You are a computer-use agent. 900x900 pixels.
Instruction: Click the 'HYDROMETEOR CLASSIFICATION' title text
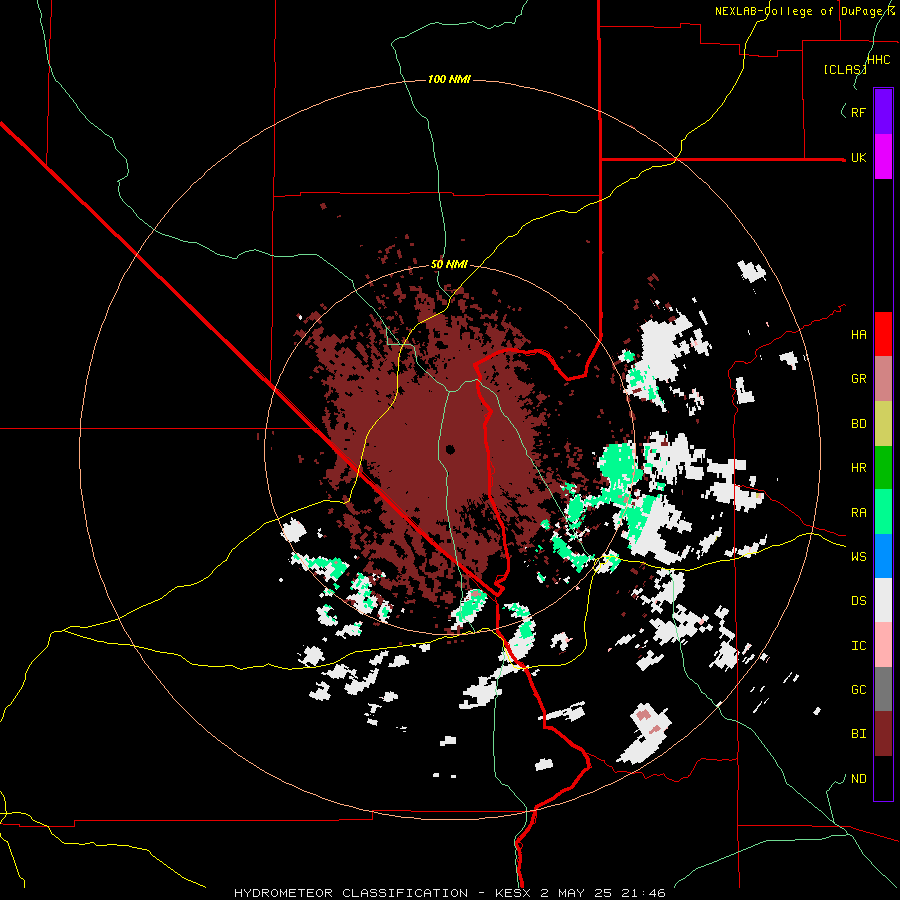pyautogui.click(x=351, y=893)
